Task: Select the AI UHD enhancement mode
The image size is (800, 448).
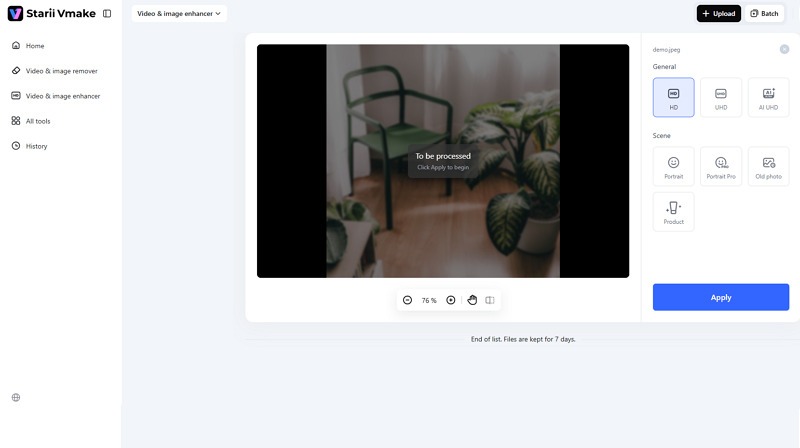Action: tap(768, 97)
